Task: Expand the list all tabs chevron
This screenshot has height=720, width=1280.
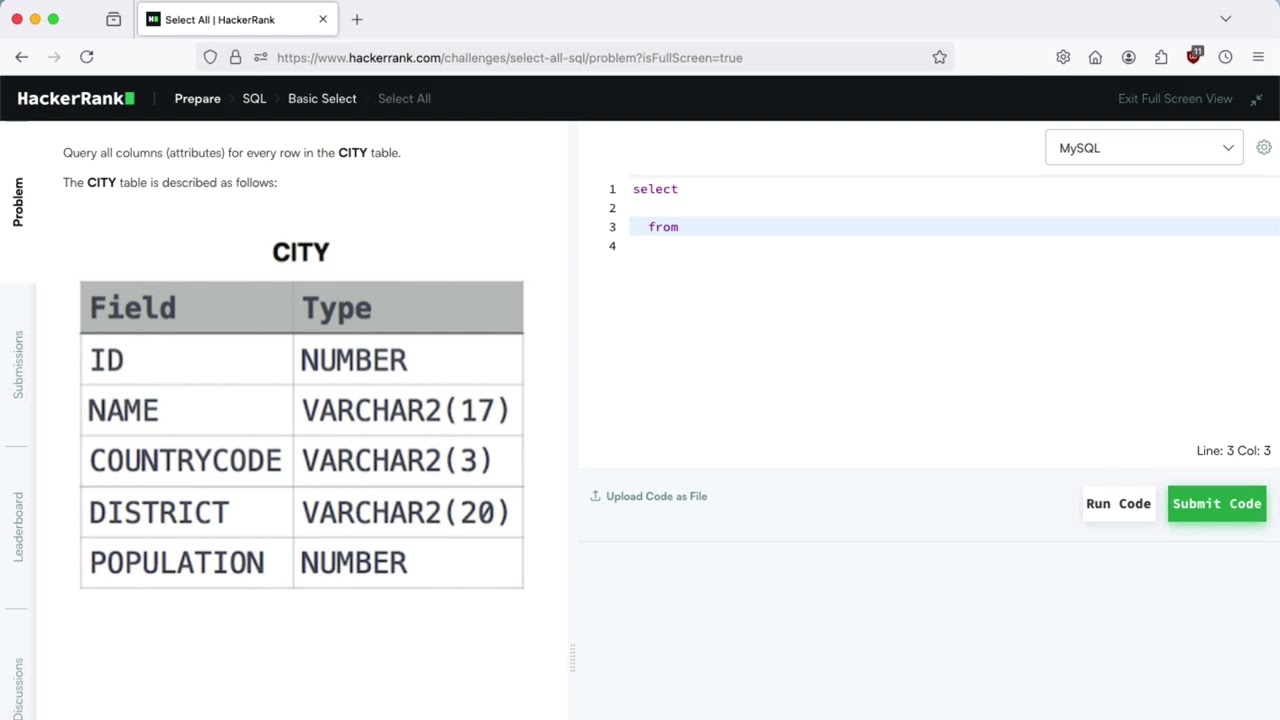Action: tap(1225, 19)
